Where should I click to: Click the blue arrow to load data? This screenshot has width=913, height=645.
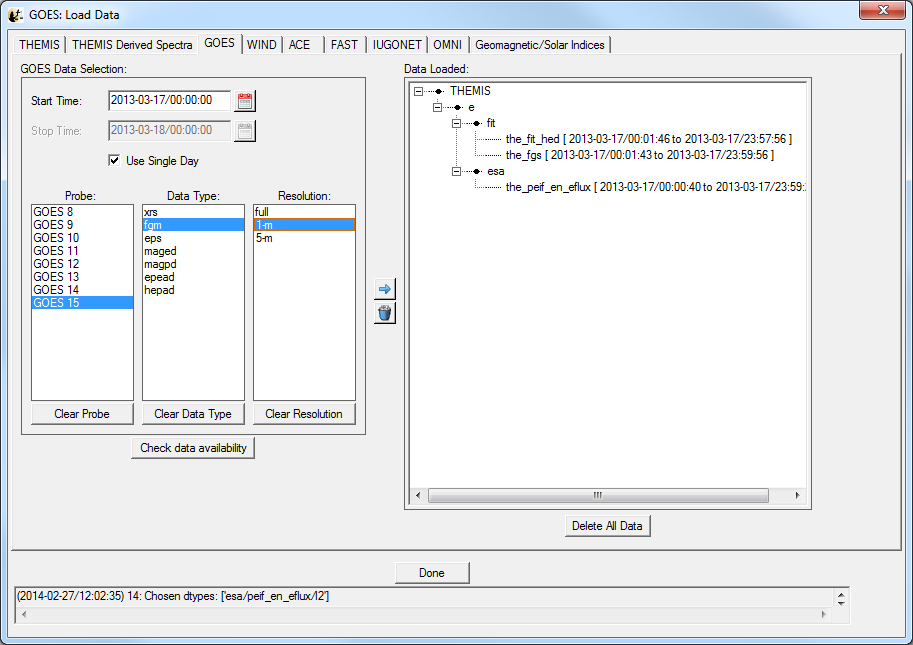(384, 289)
